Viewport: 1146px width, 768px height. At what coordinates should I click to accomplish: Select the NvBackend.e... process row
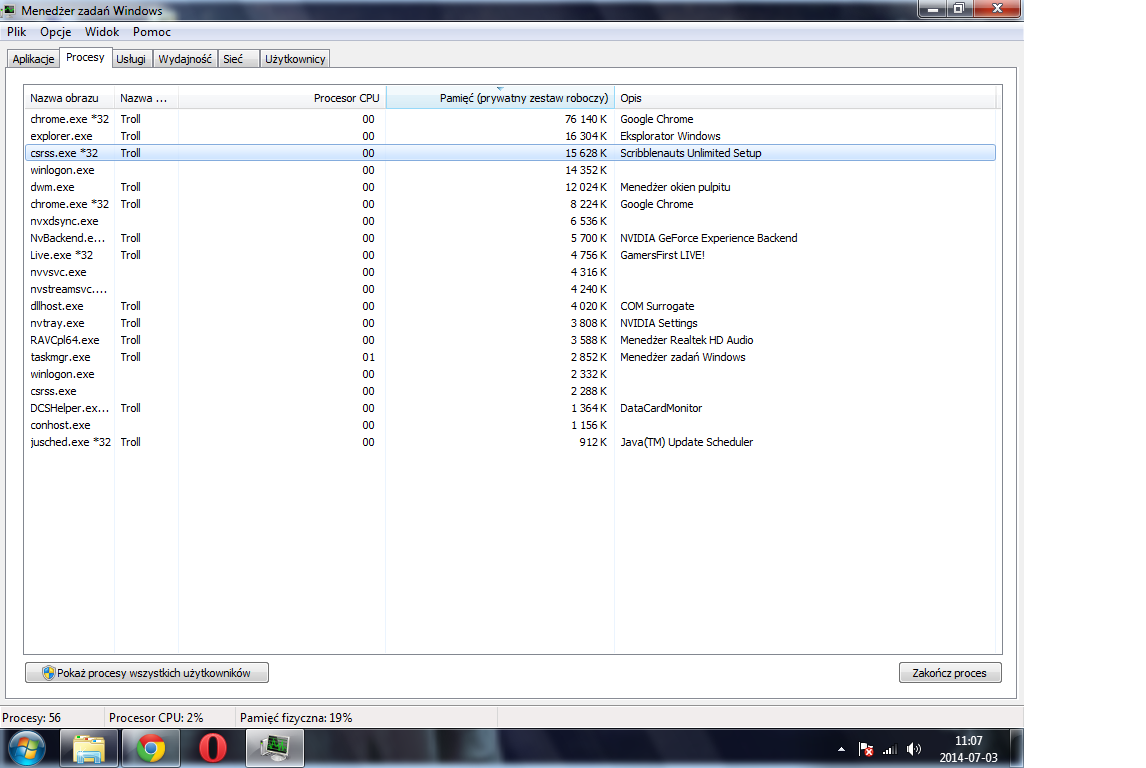tap(510, 238)
